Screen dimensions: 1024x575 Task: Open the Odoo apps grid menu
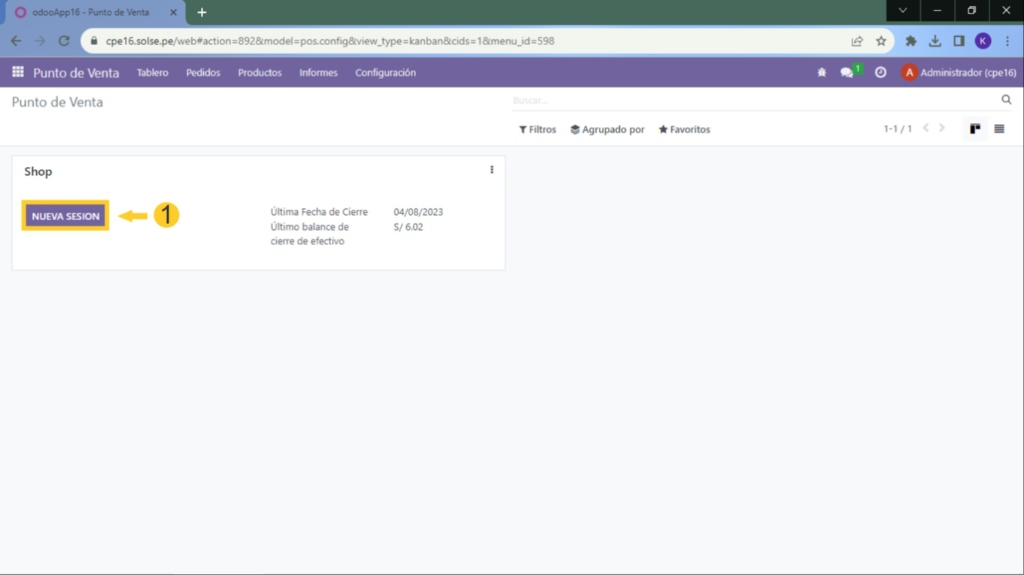coord(17,72)
